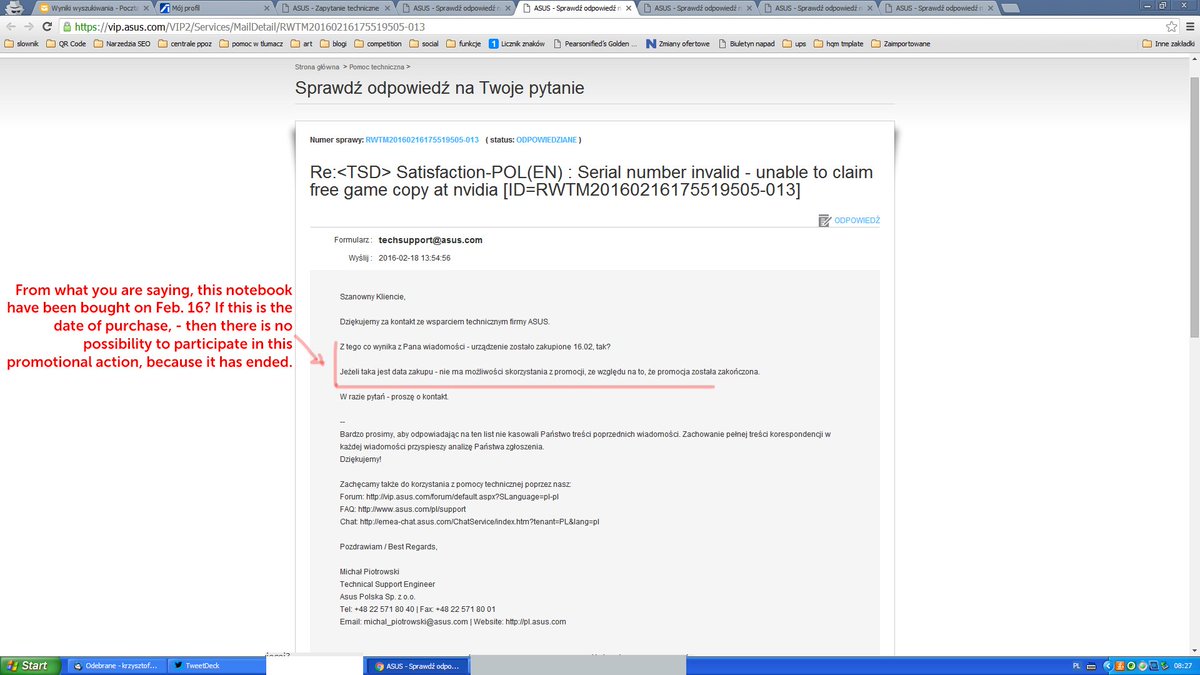1200x675 pixels.
Task: Open the Chrome hamburger menu
Action: 1188,27
